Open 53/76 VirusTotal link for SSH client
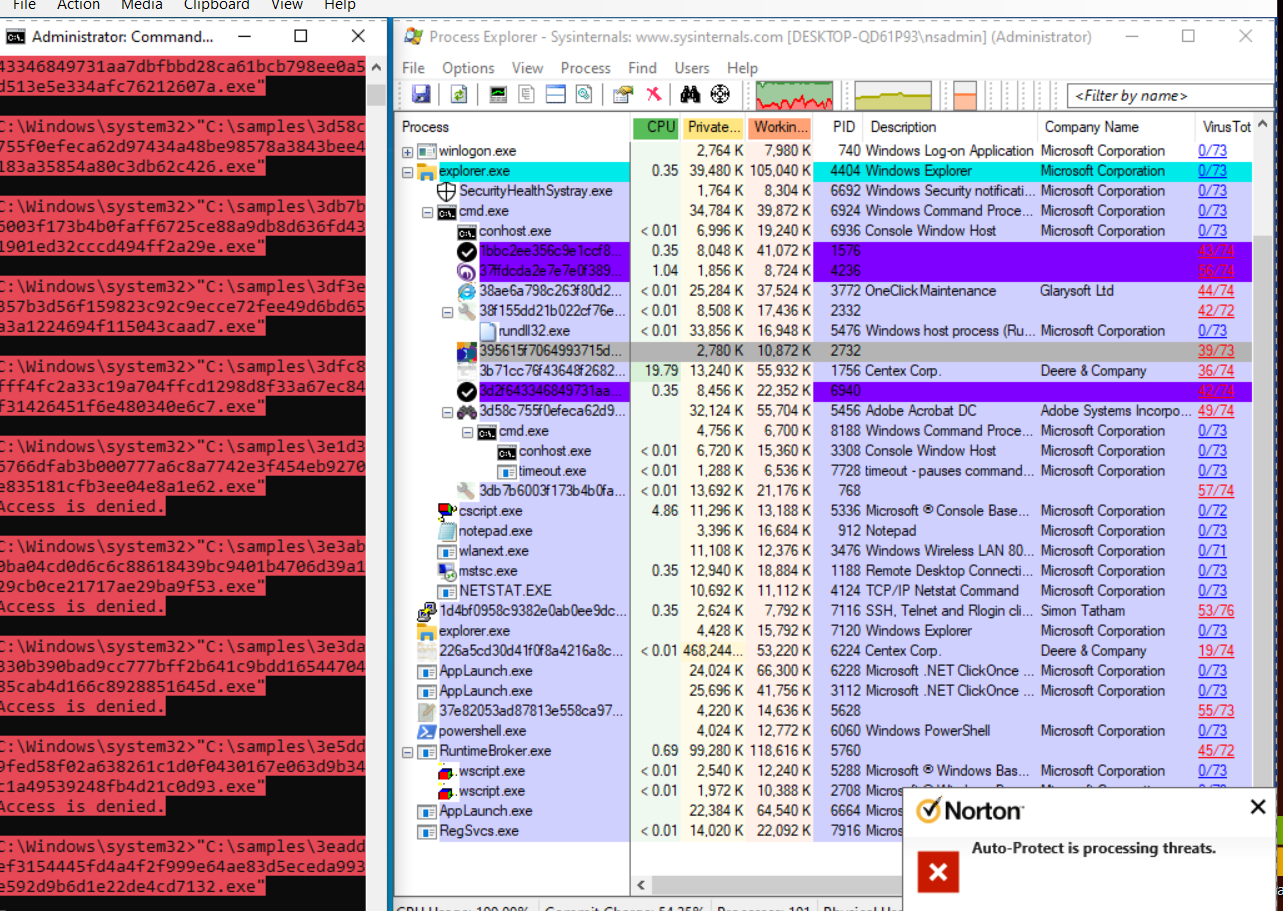Viewport: 1283px width, 911px height. point(1215,611)
